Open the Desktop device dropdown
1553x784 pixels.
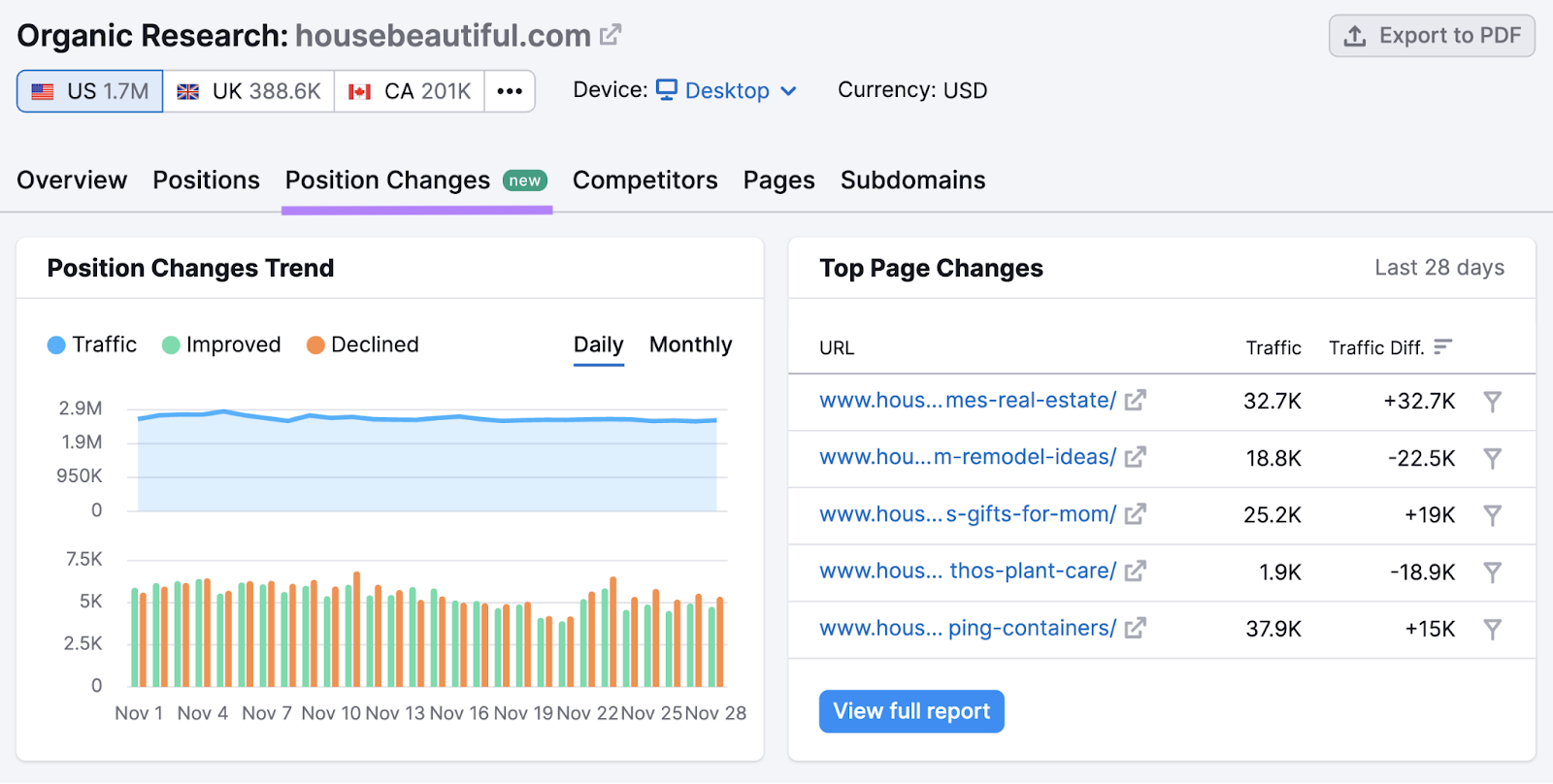point(728,90)
